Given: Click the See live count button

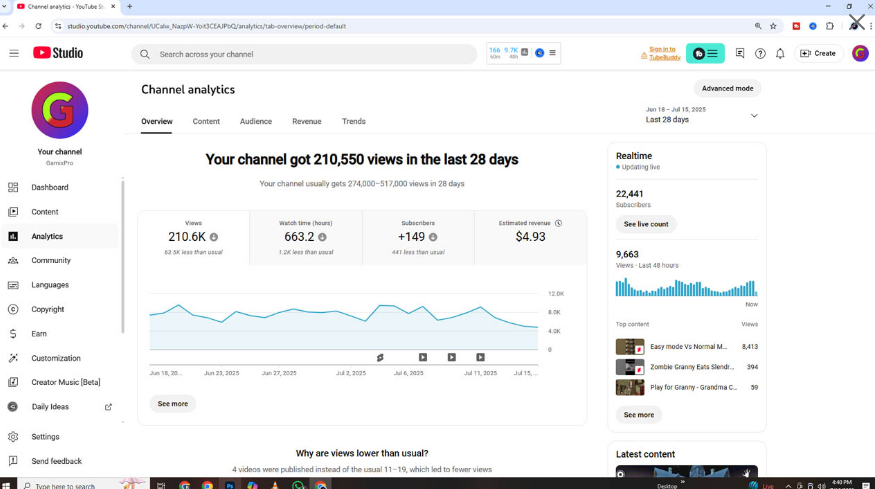Looking at the screenshot, I should (x=645, y=224).
